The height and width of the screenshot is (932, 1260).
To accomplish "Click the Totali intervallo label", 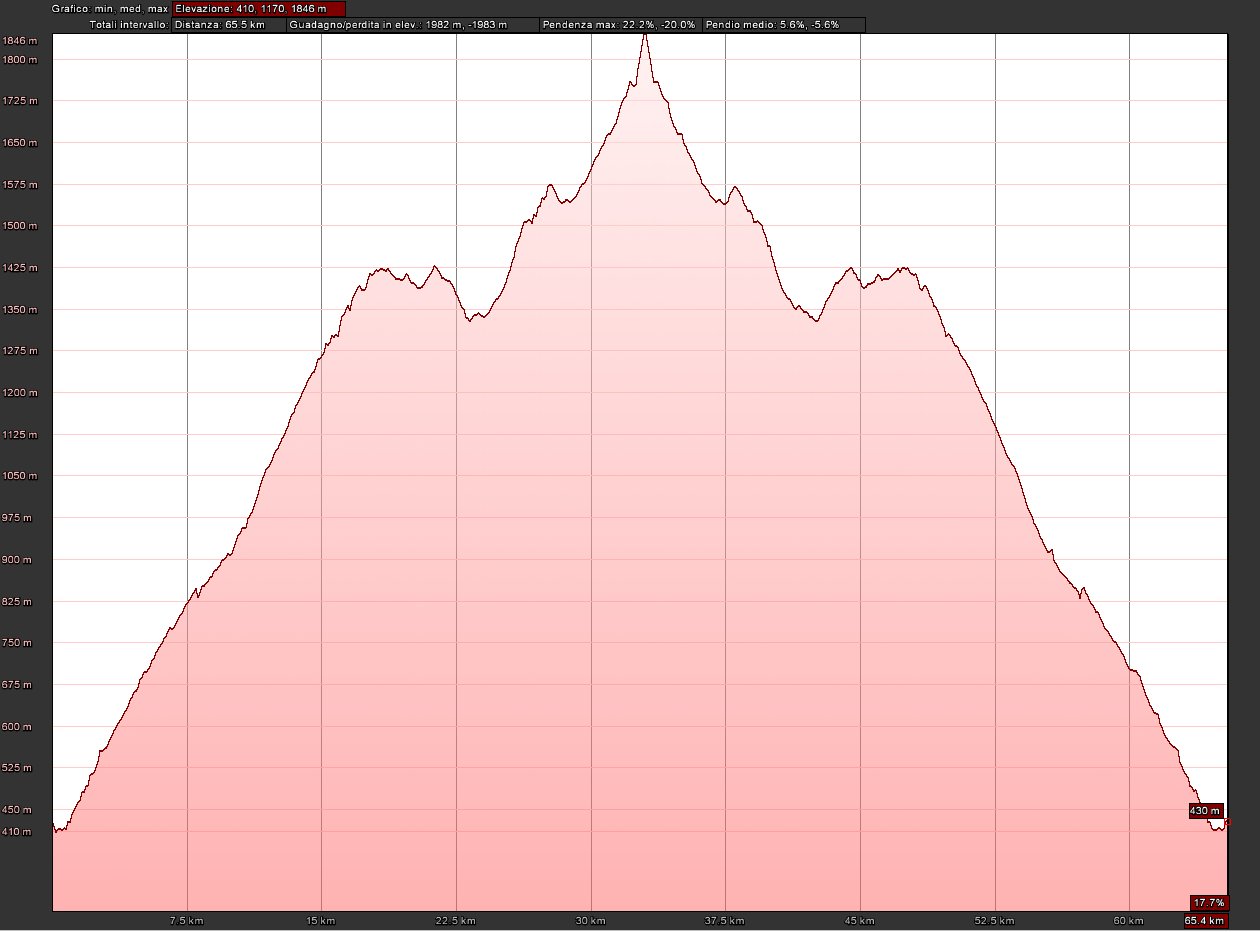I will [x=128, y=24].
